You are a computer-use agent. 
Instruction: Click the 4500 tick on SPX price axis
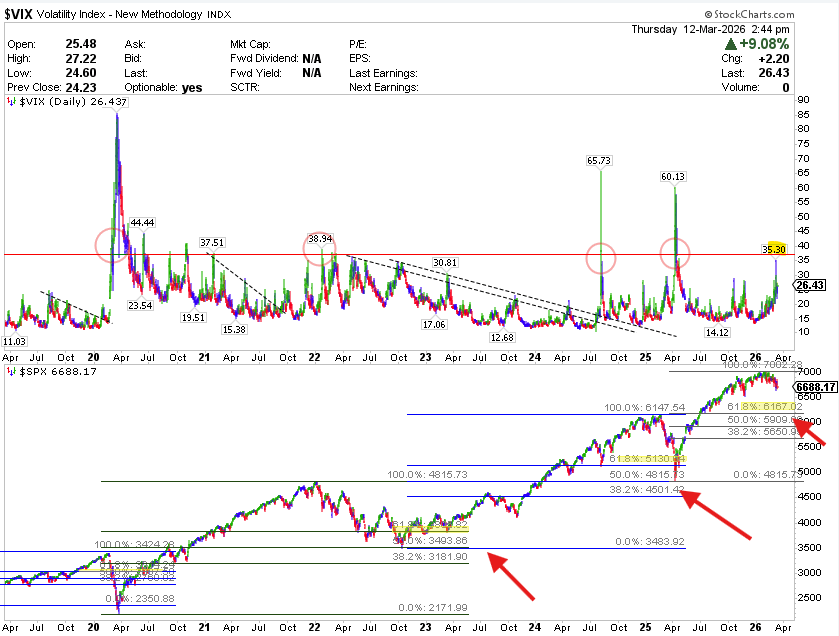pos(809,497)
